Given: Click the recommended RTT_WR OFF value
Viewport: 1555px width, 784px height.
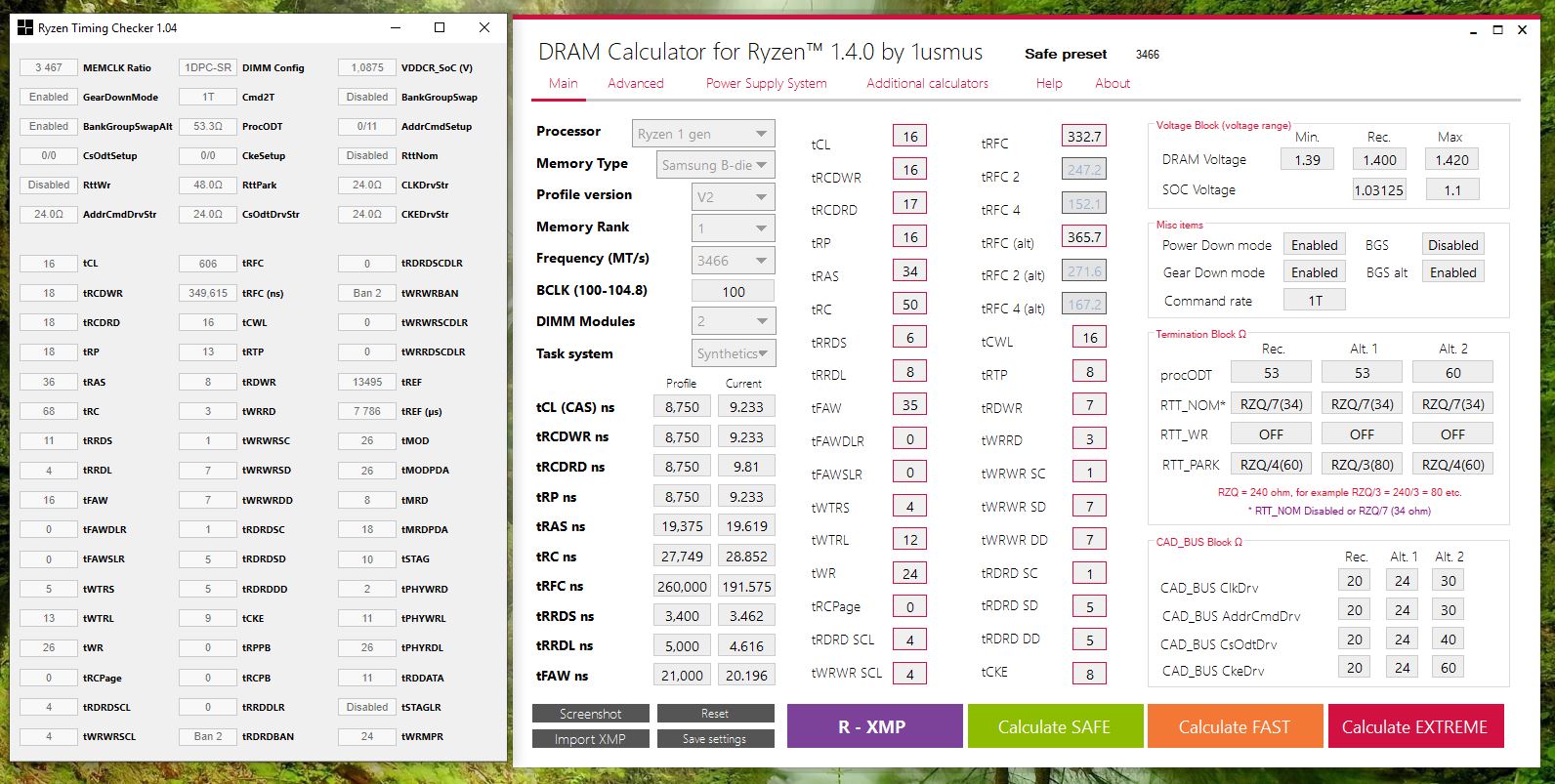Looking at the screenshot, I should tap(1271, 434).
